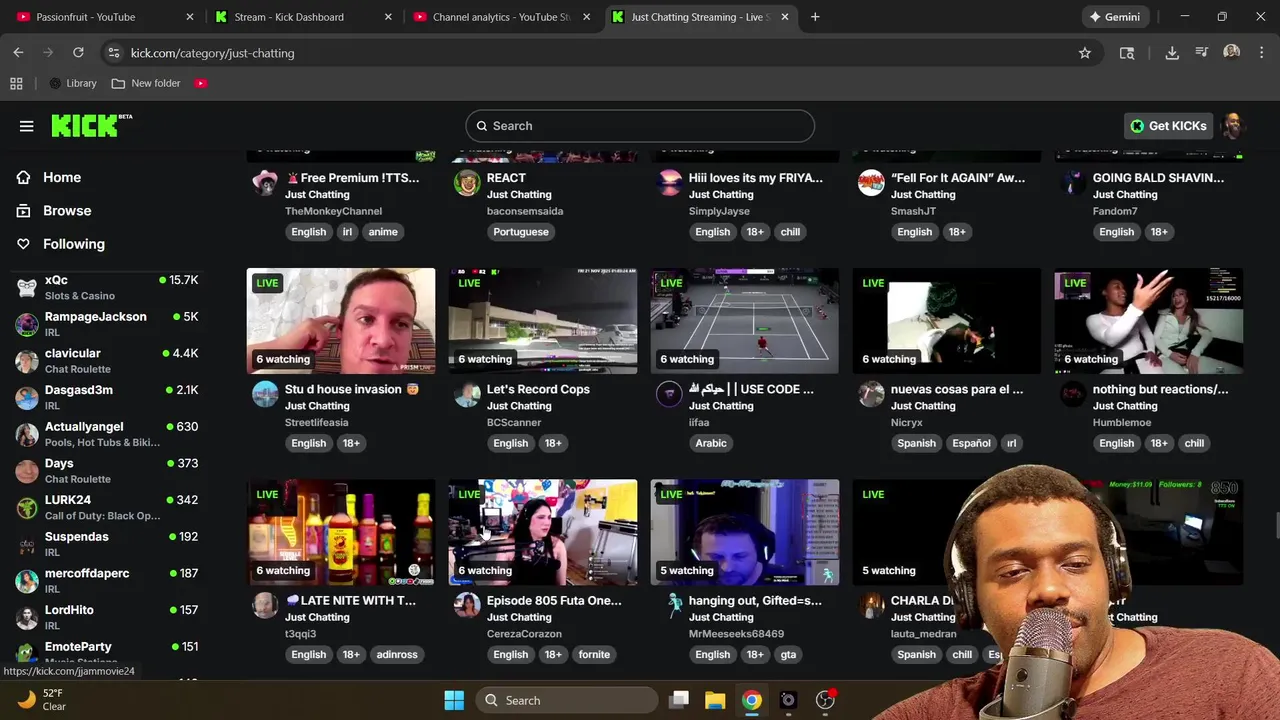The height and width of the screenshot is (720, 1280).
Task: Open LordHito channel in sidebar
Action: pyautogui.click(x=108, y=617)
